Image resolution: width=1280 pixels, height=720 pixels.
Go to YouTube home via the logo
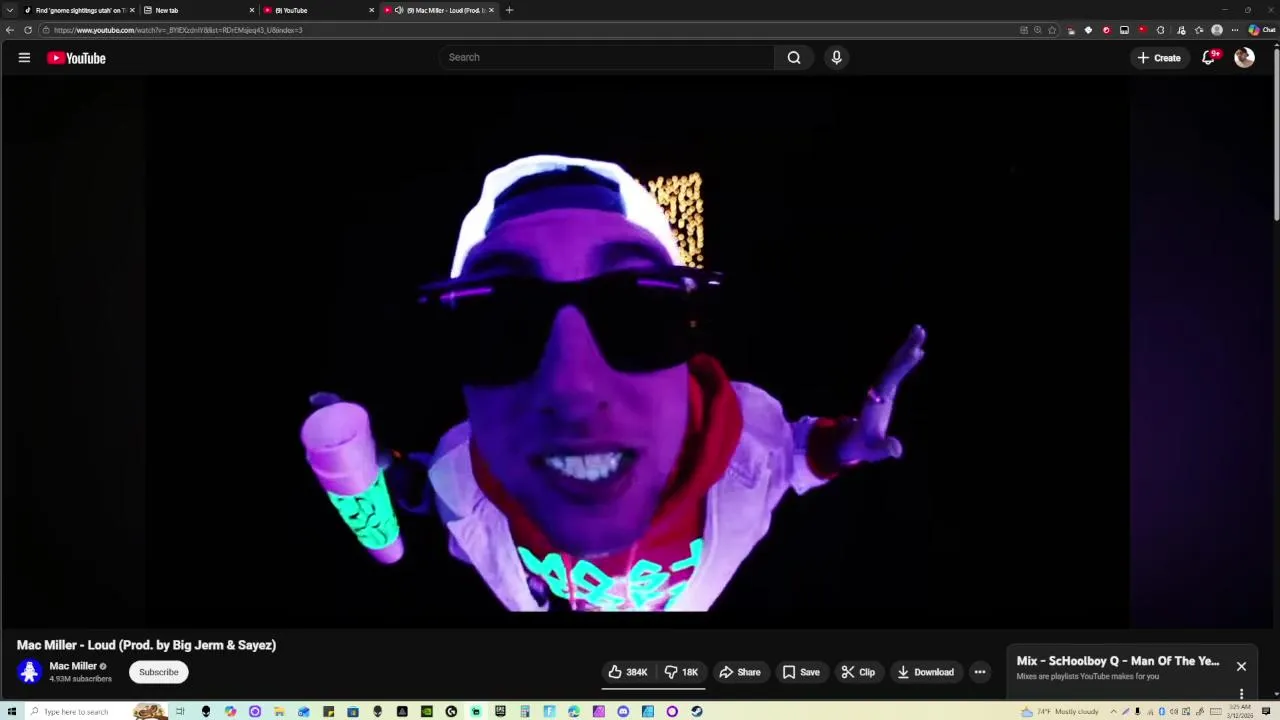[76, 58]
